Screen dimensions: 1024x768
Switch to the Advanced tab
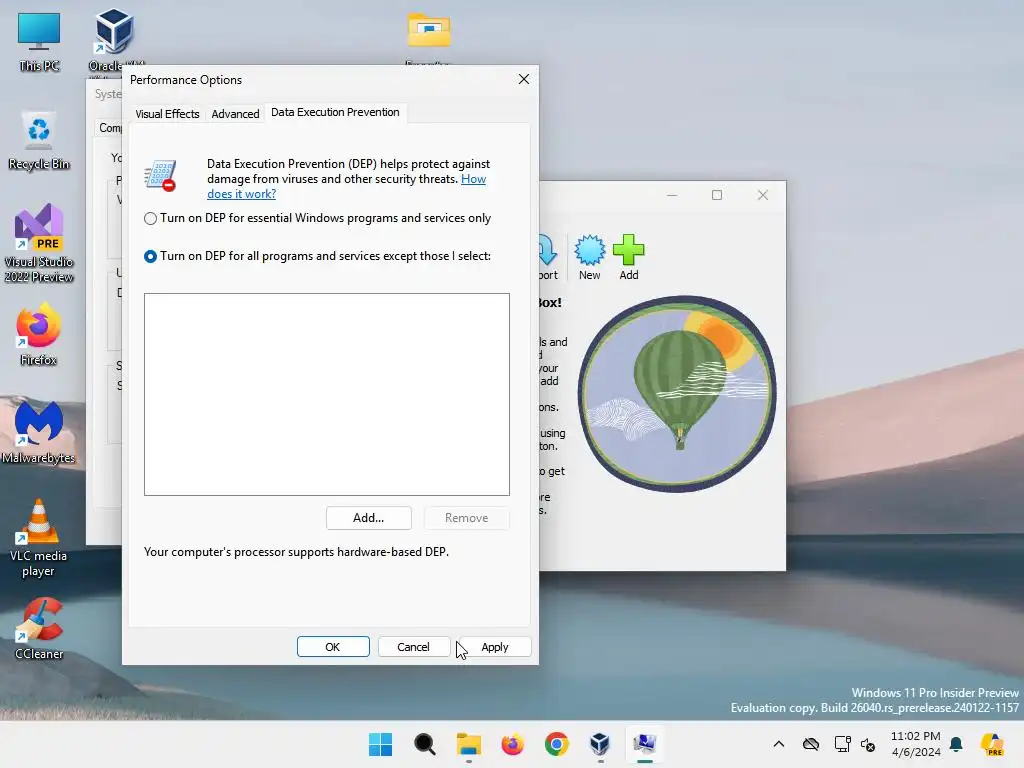tap(235, 114)
